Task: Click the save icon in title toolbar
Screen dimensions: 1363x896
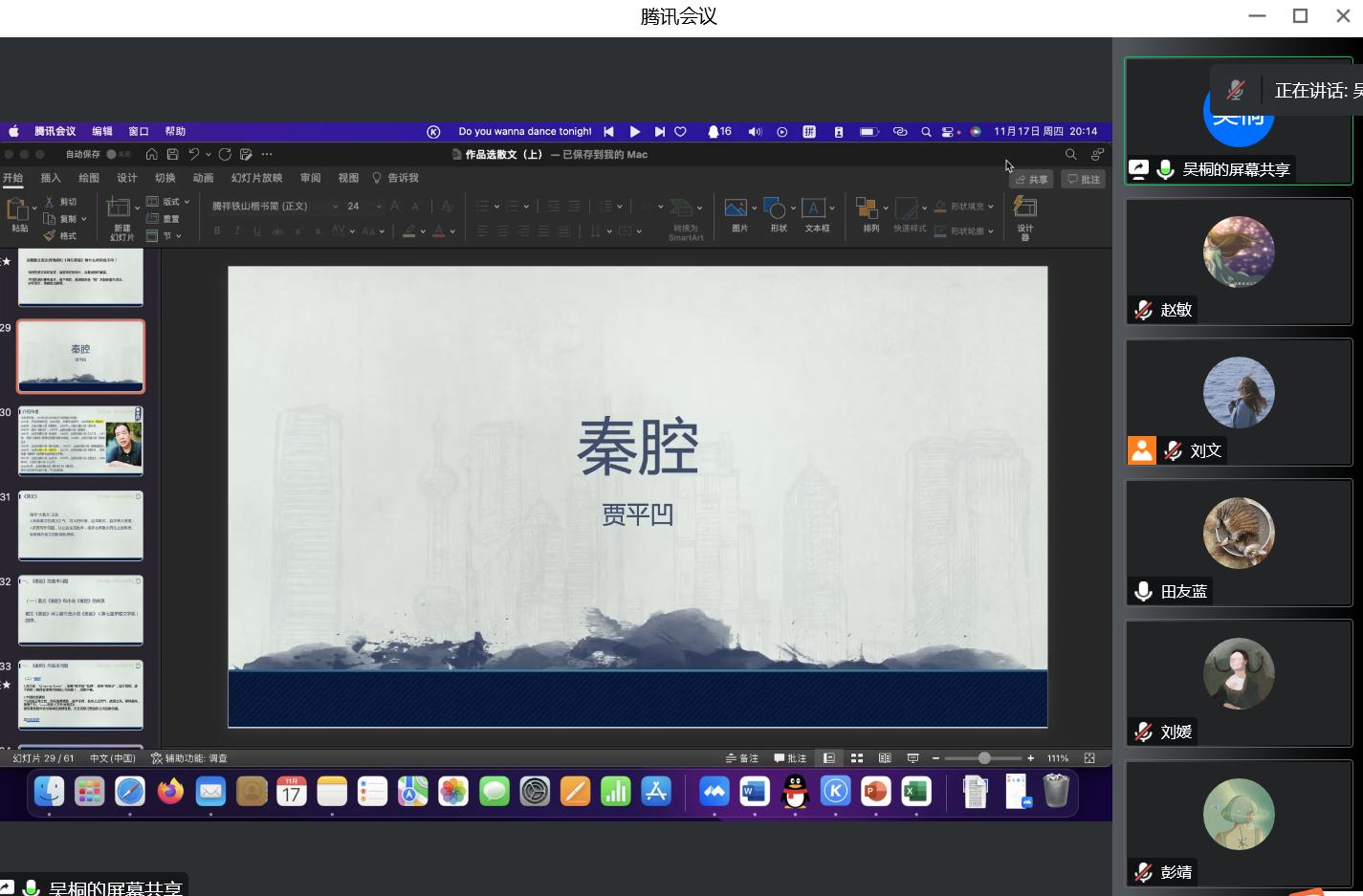Action: coord(172,154)
